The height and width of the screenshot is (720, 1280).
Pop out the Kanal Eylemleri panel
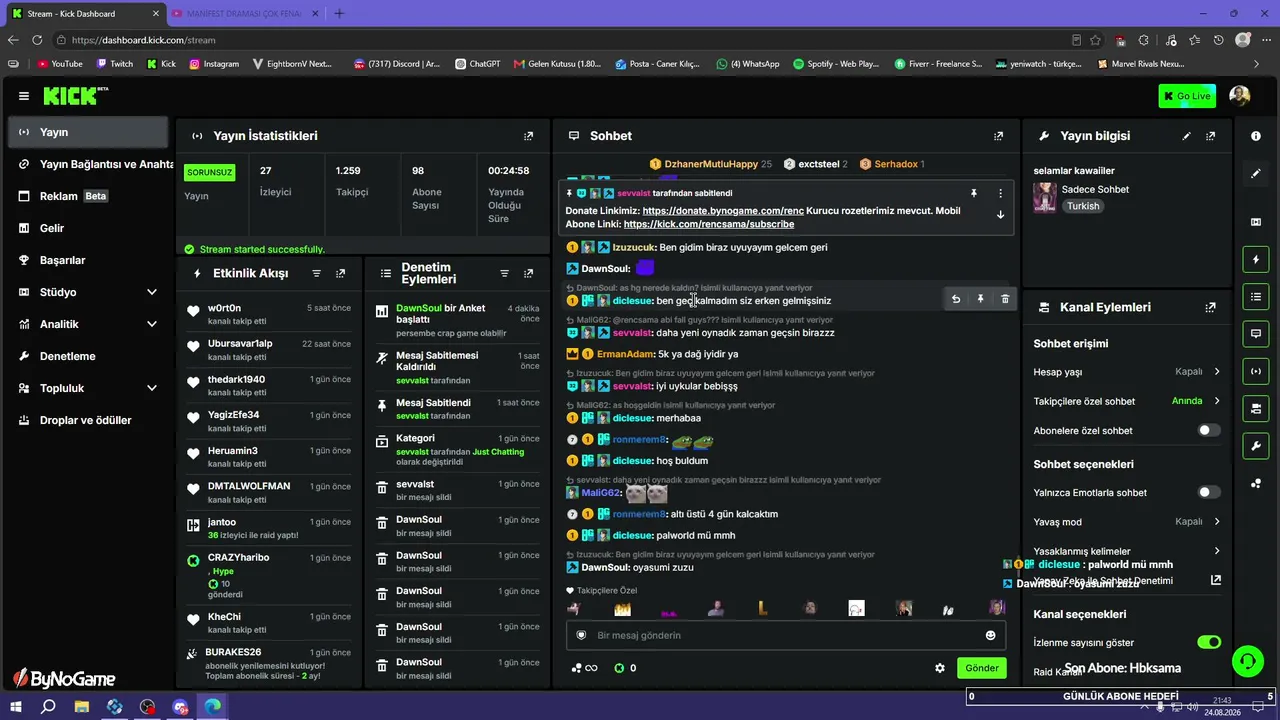tap(1211, 307)
